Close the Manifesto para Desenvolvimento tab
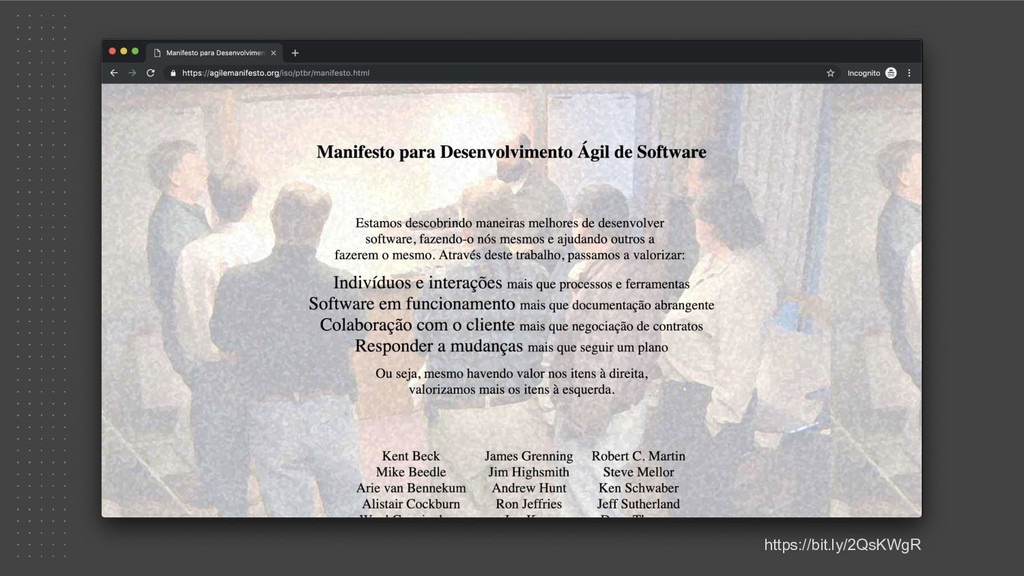 click(274, 53)
